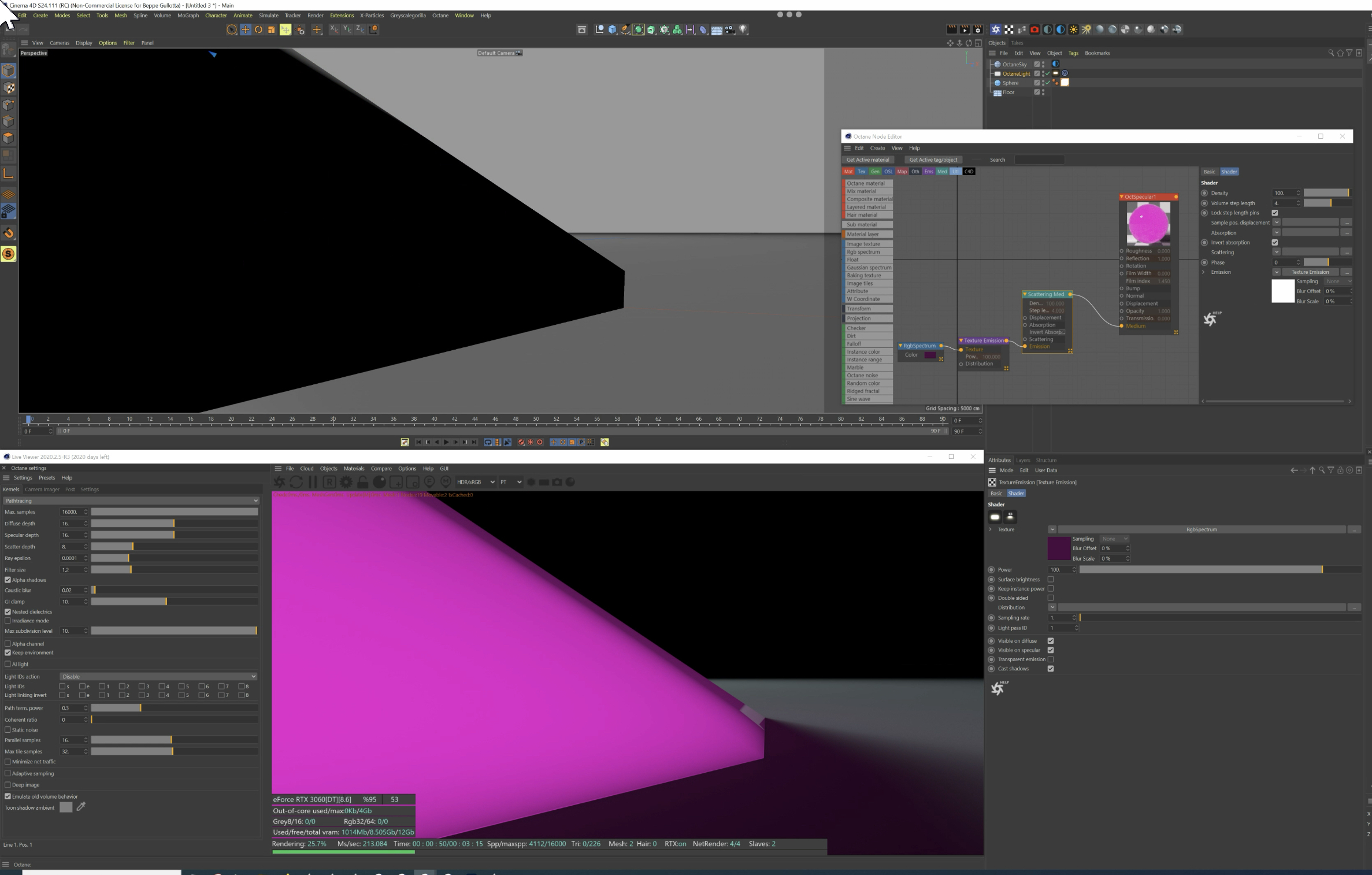Enable the Adaptive sampling checkbox

[8, 773]
